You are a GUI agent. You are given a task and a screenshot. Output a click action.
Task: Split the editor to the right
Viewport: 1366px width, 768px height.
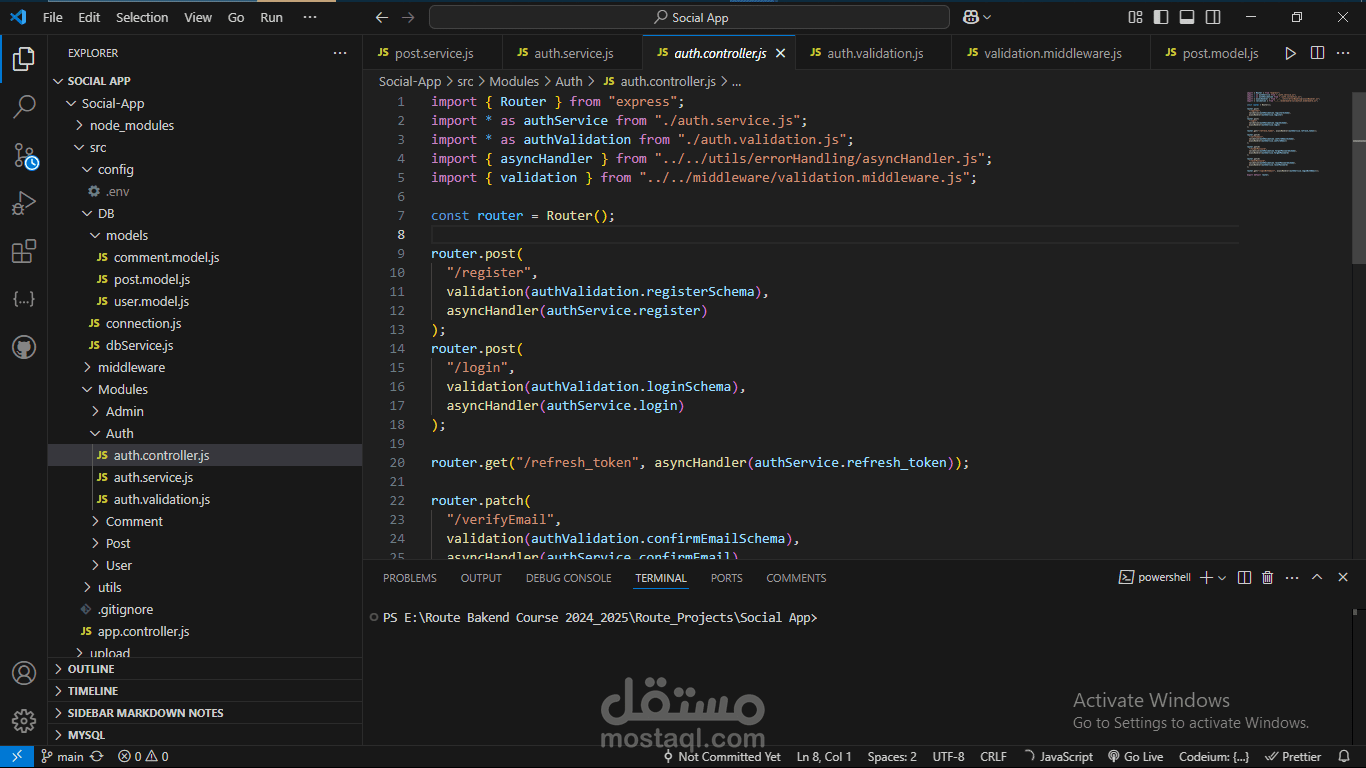click(x=1317, y=53)
